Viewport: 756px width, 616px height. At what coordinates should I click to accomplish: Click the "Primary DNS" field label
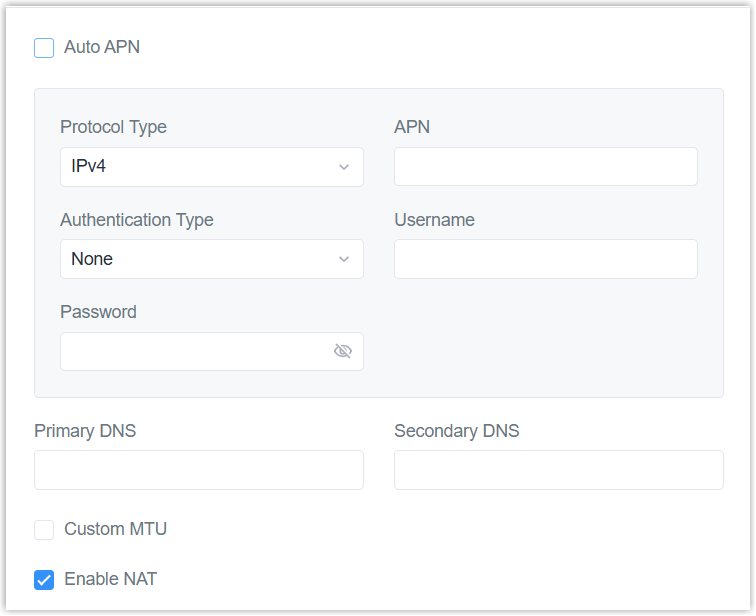(85, 431)
